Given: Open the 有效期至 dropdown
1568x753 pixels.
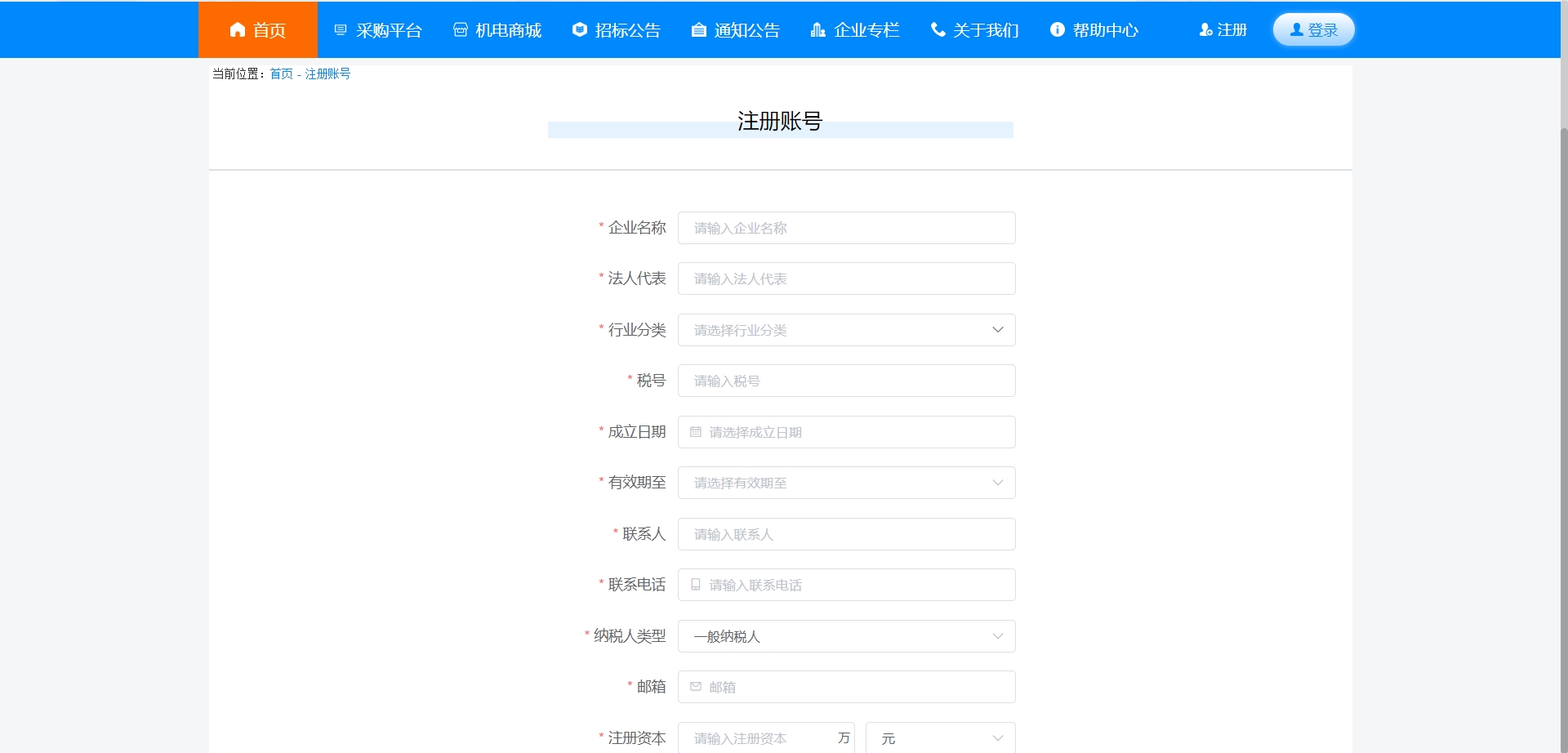Looking at the screenshot, I should [x=846, y=483].
